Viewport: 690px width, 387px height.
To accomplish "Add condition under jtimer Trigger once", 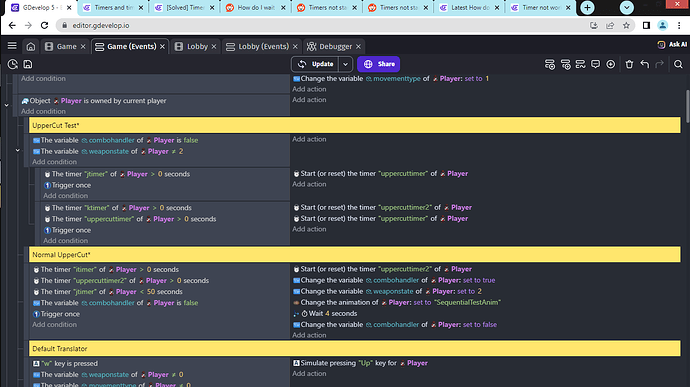I will click(x=66, y=196).
